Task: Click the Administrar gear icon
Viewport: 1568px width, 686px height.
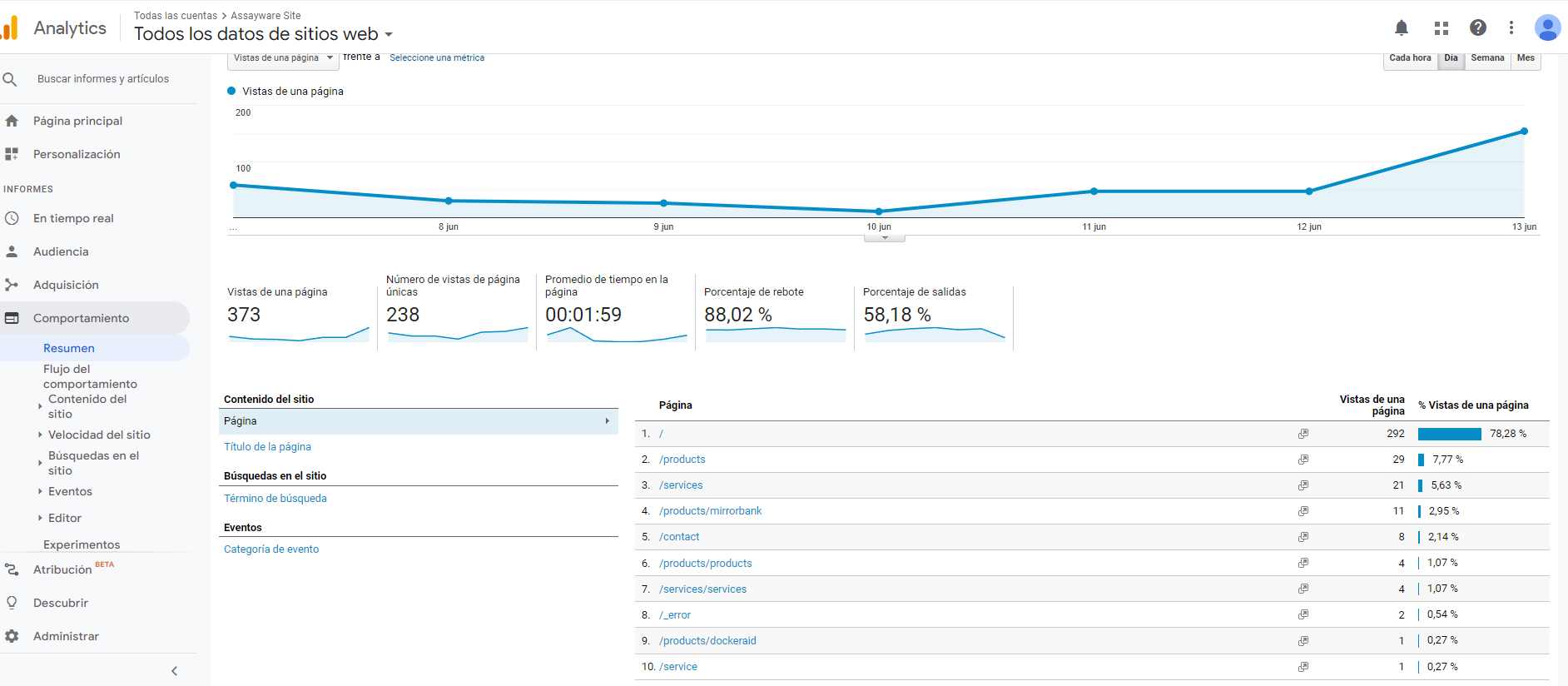Action: 12,636
